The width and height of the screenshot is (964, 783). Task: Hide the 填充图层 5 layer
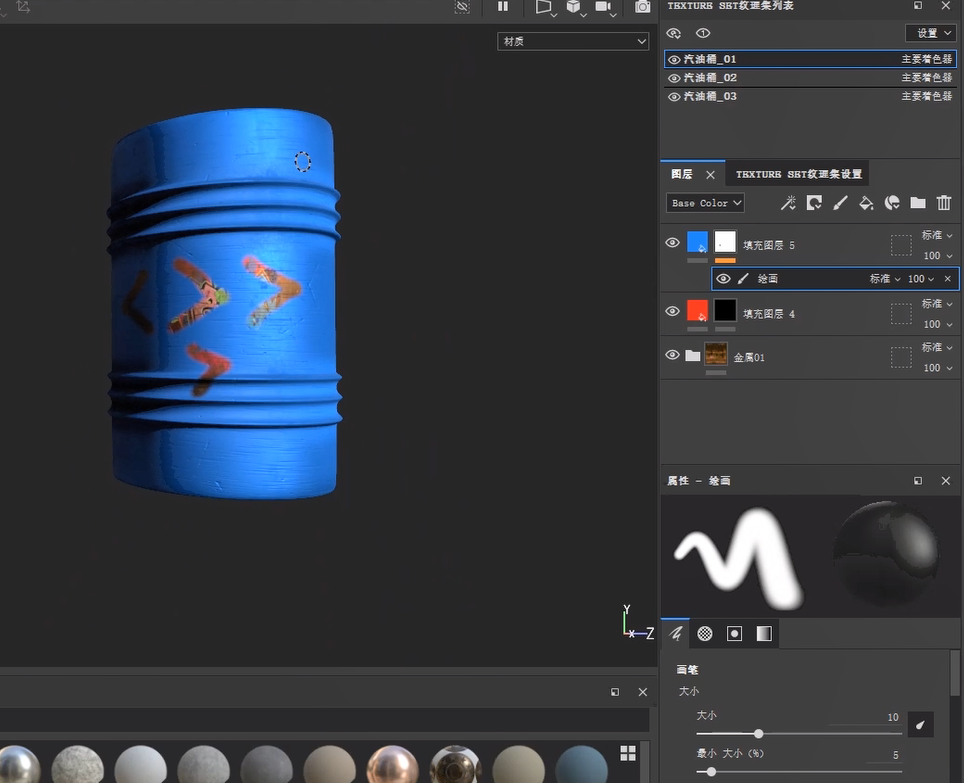click(x=673, y=242)
